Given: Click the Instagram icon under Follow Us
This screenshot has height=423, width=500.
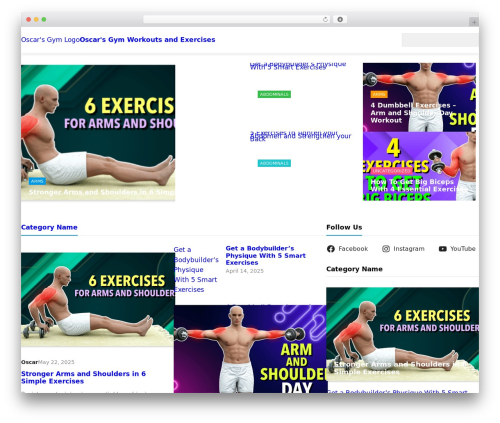Looking at the screenshot, I should [x=386, y=249].
